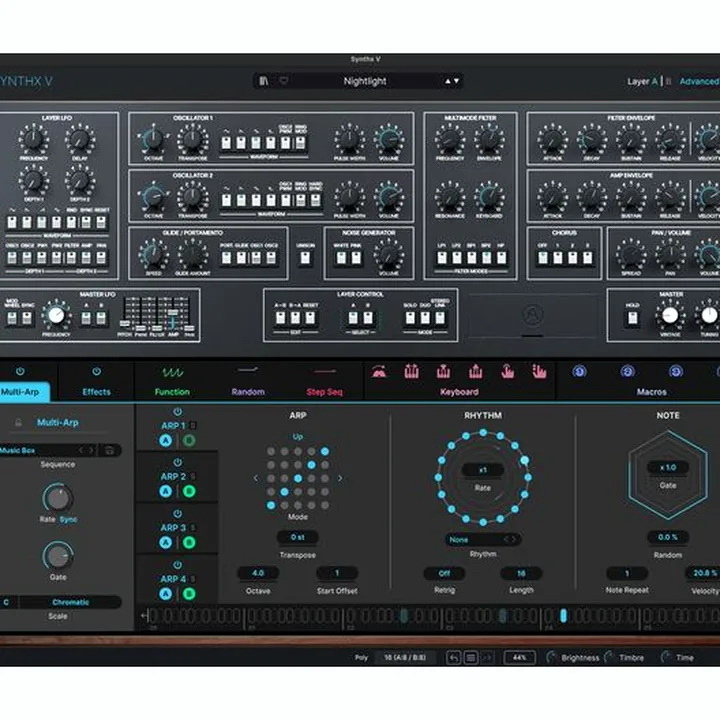Image resolution: width=720 pixels, height=720 pixels.
Task: Toggle the Chorus Off switch
Action: 543,258
